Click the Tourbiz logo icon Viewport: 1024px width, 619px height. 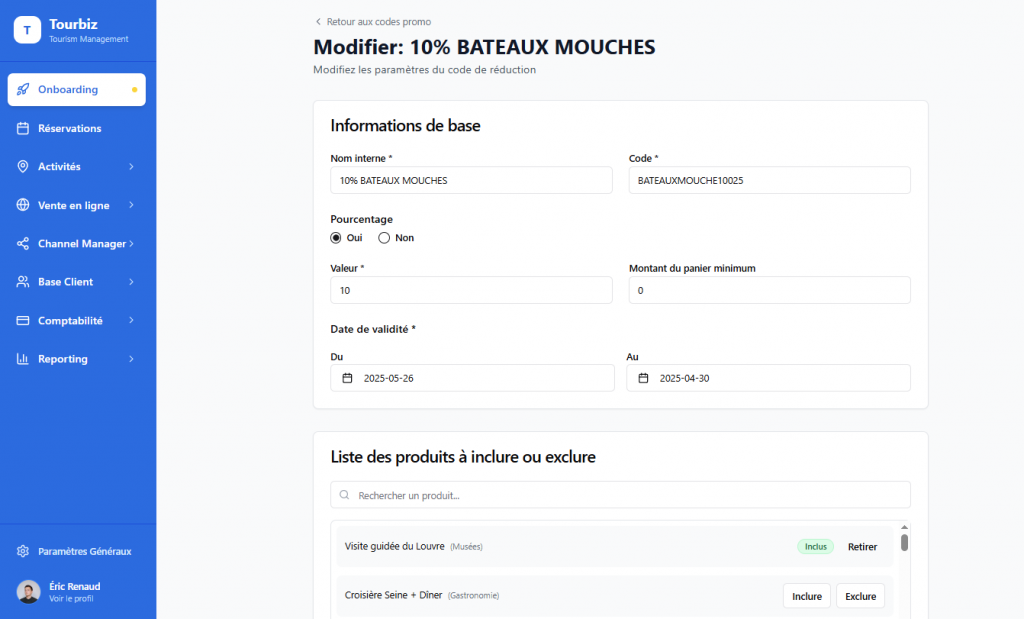pyautogui.click(x=27, y=30)
